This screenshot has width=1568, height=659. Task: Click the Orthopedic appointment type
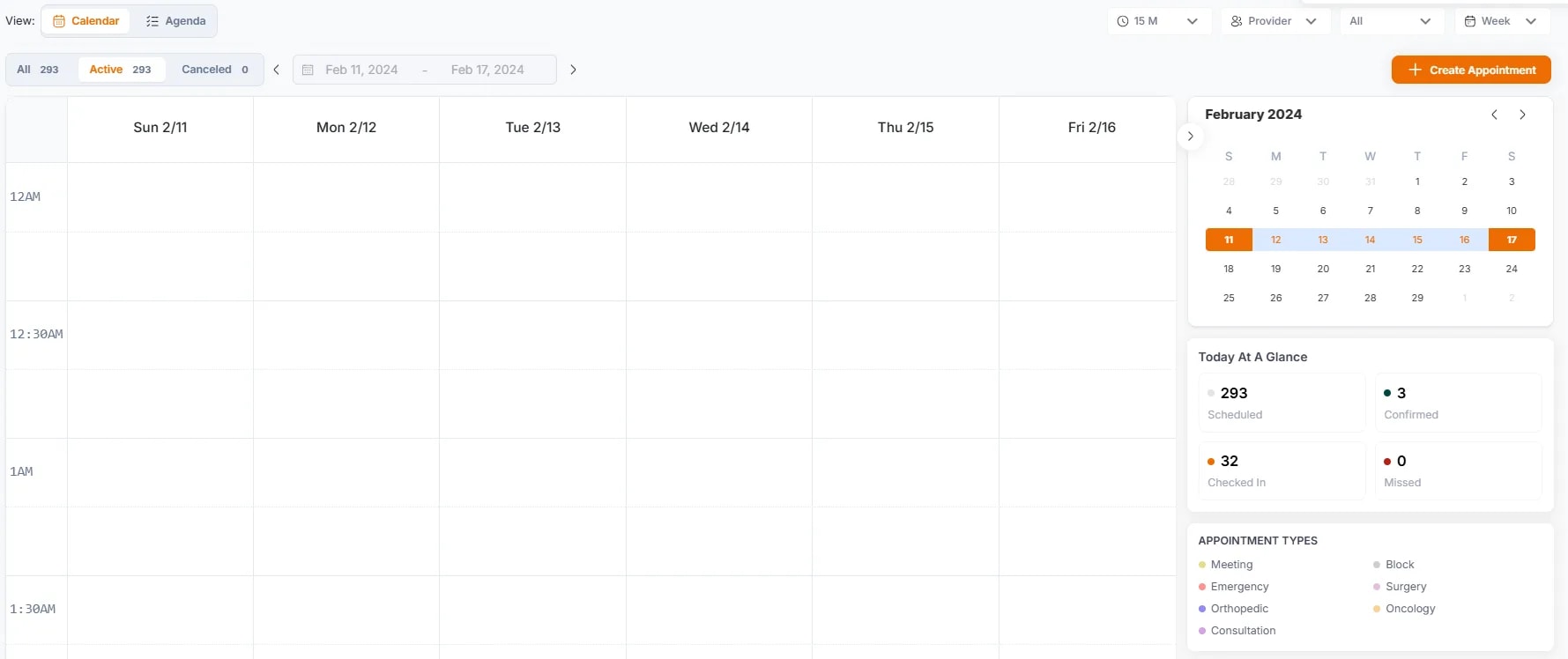[1234, 609]
